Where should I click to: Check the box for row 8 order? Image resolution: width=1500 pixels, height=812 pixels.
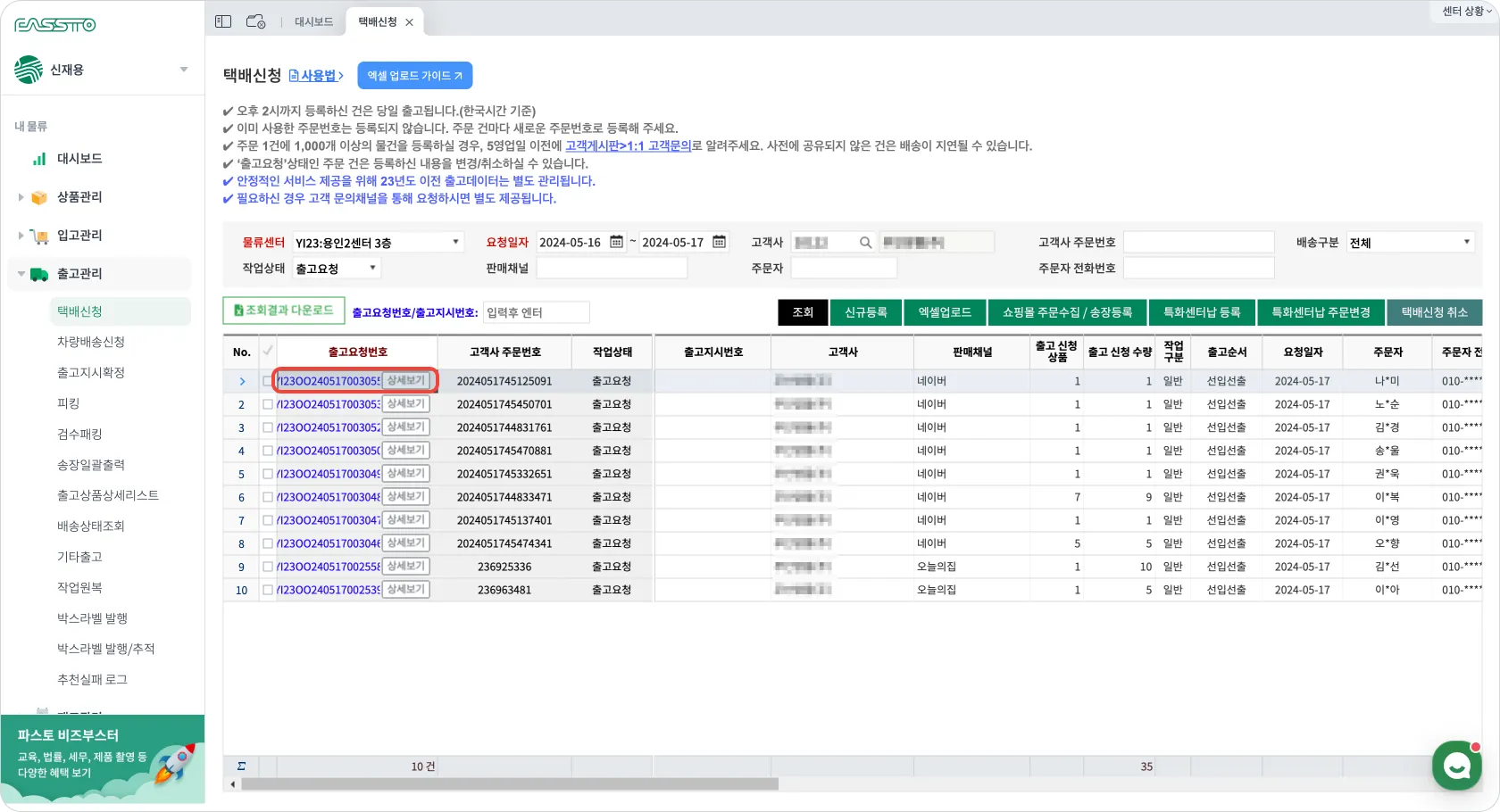(x=268, y=543)
